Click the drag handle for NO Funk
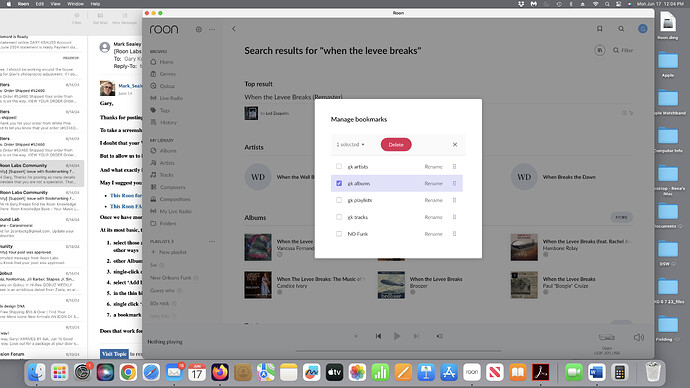Screen dimensions: 690x388 tap(454, 234)
